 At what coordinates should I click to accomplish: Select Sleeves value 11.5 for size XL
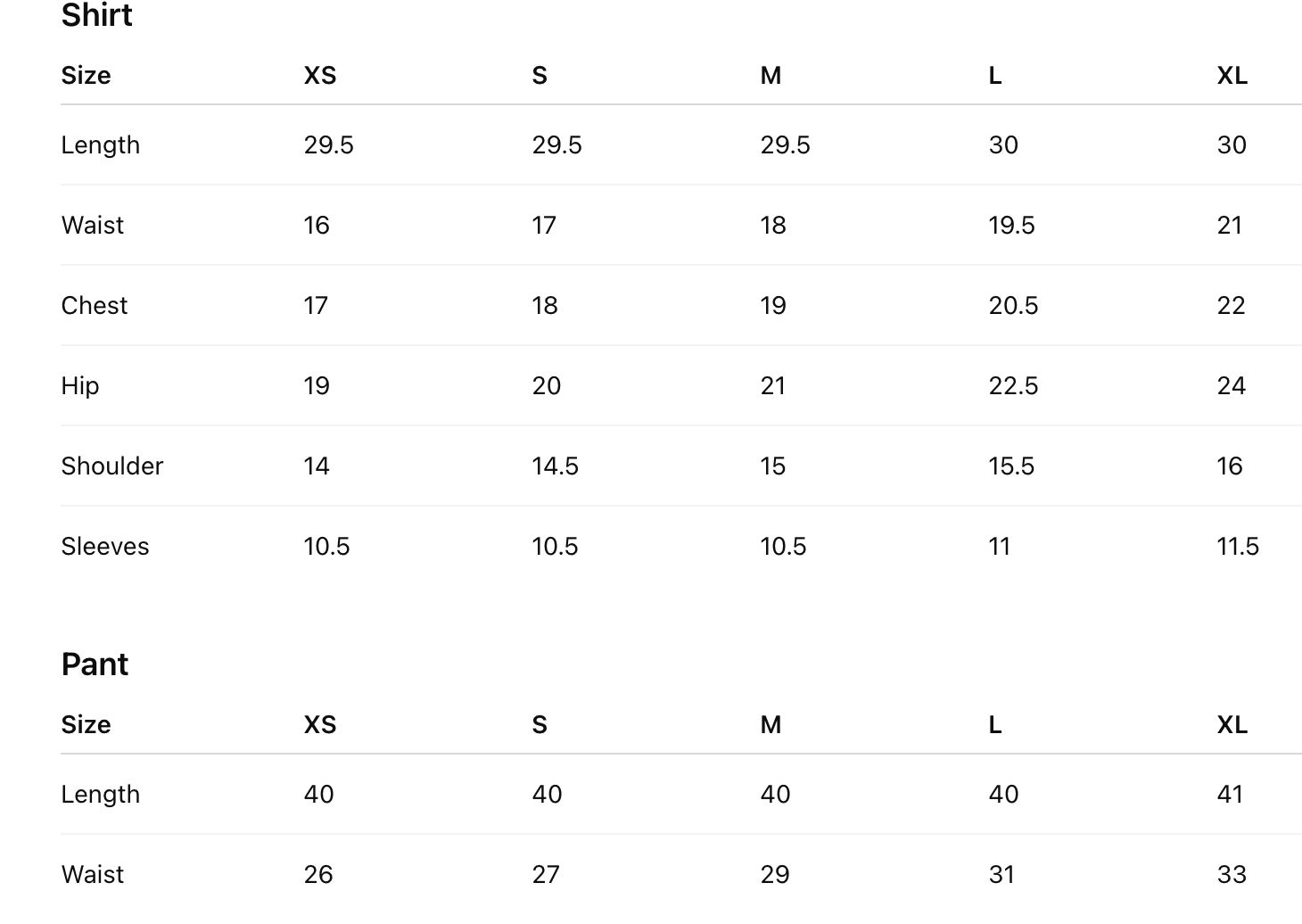tap(1238, 547)
